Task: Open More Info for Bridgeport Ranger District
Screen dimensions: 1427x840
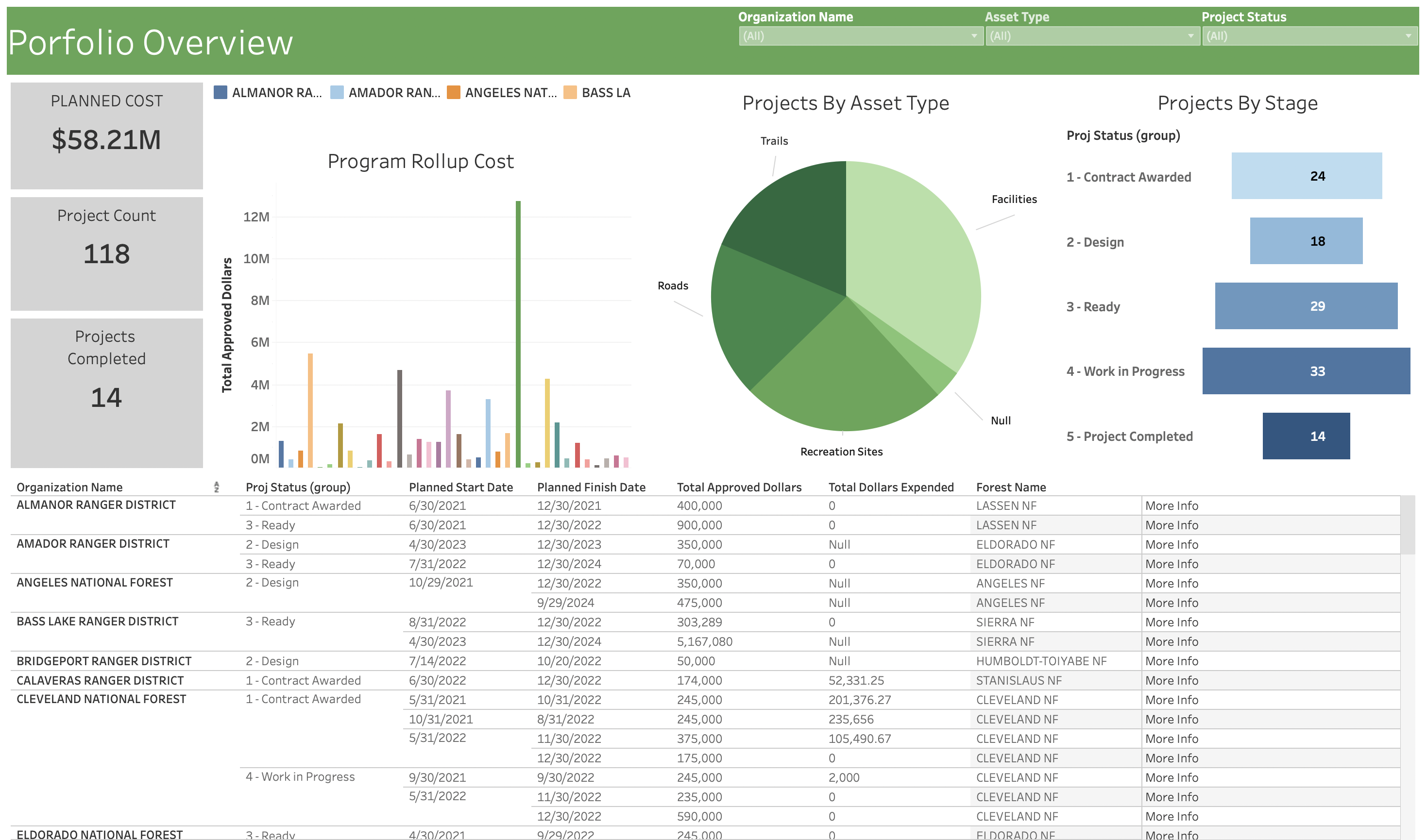Action: (1172, 660)
